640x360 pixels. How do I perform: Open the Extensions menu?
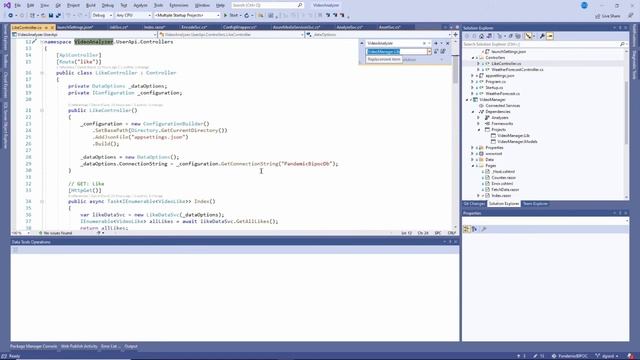point(179,5)
